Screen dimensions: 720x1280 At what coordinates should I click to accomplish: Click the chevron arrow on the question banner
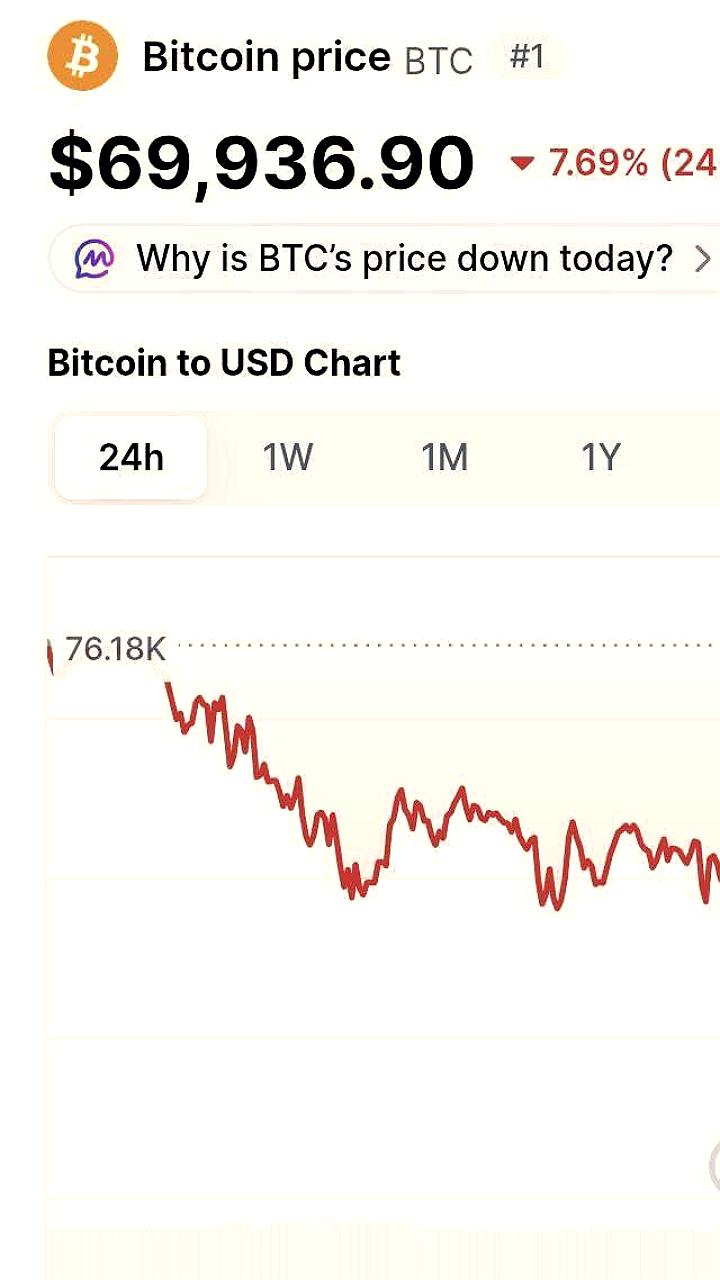(703, 258)
